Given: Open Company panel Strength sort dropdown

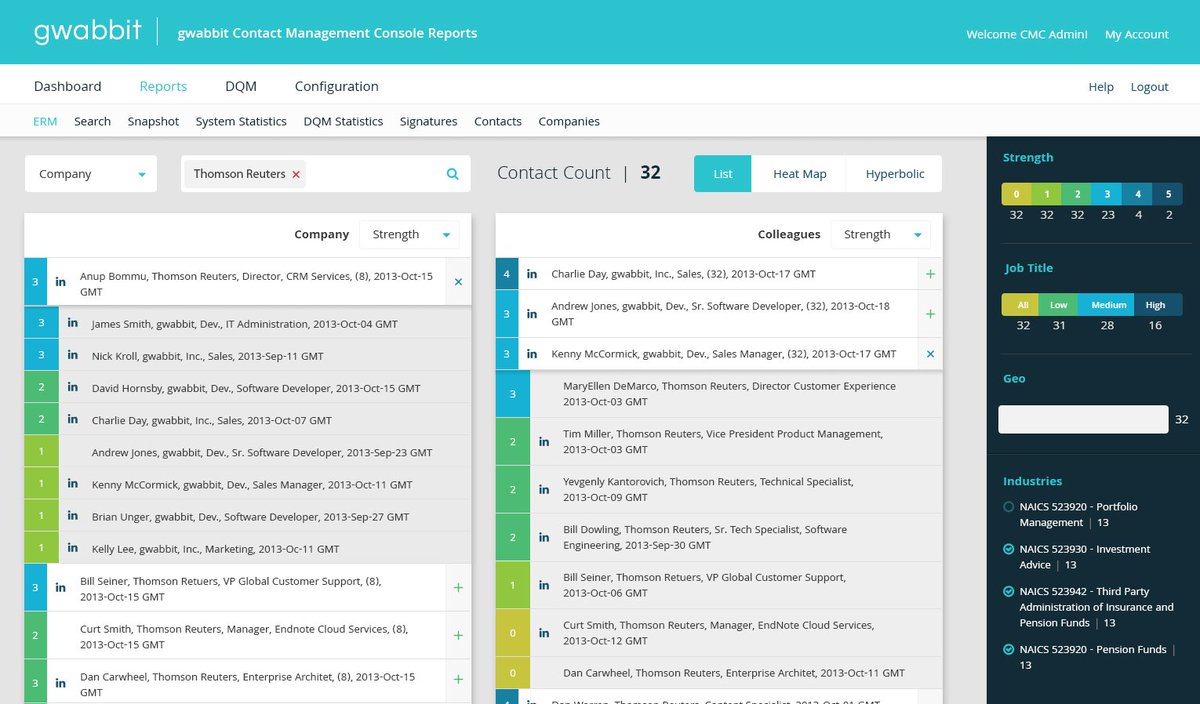Looking at the screenshot, I should pyautogui.click(x=409, y=235).
